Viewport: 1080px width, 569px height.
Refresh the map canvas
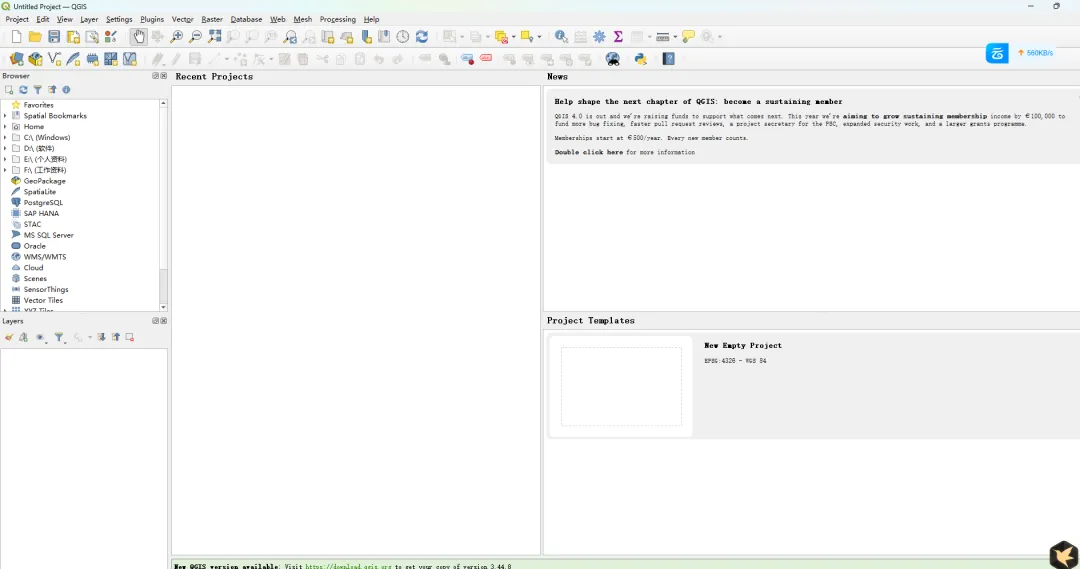tap(422, 37)
